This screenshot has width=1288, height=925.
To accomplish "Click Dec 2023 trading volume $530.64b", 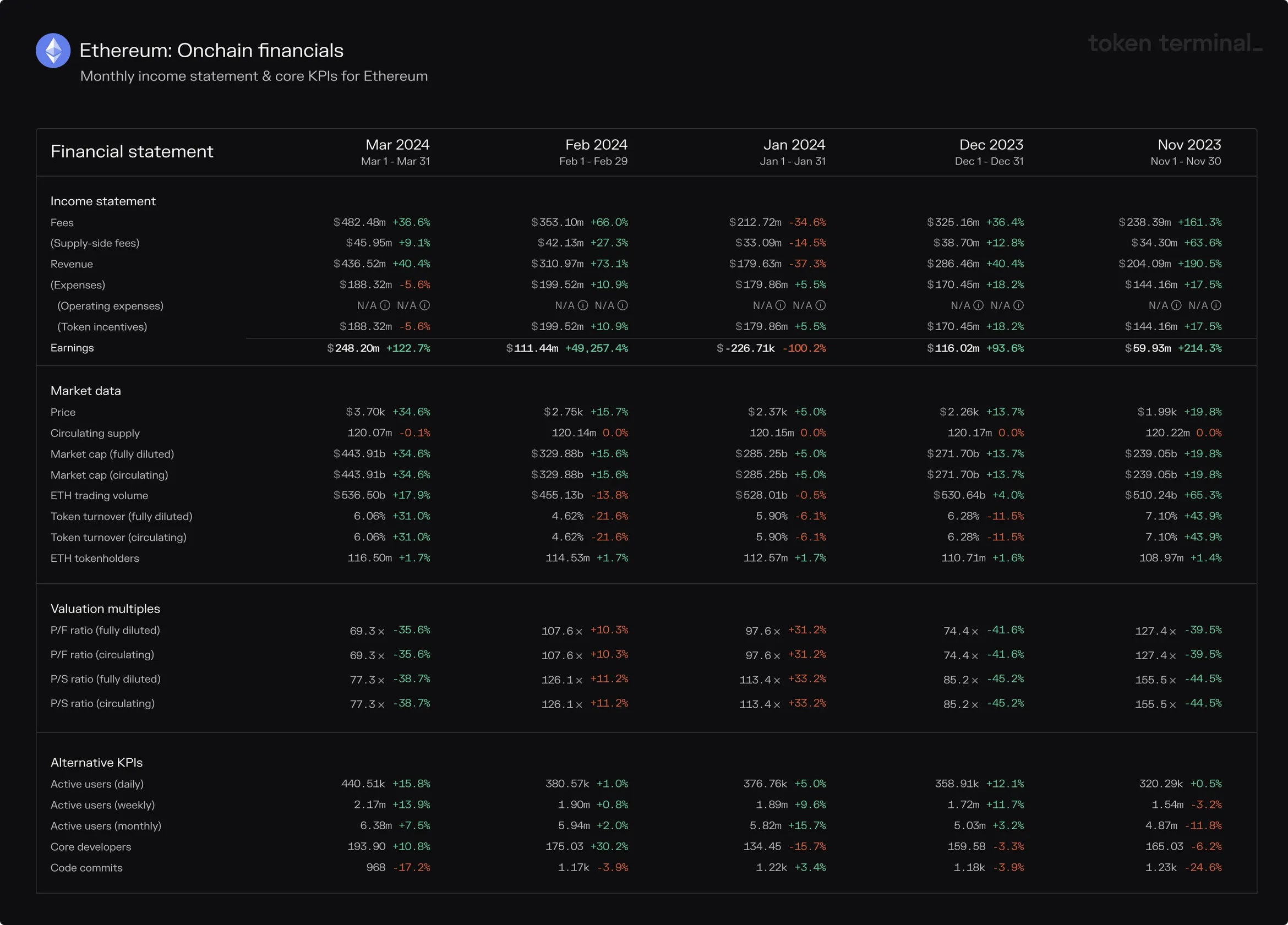I will [x=959, y=495].
